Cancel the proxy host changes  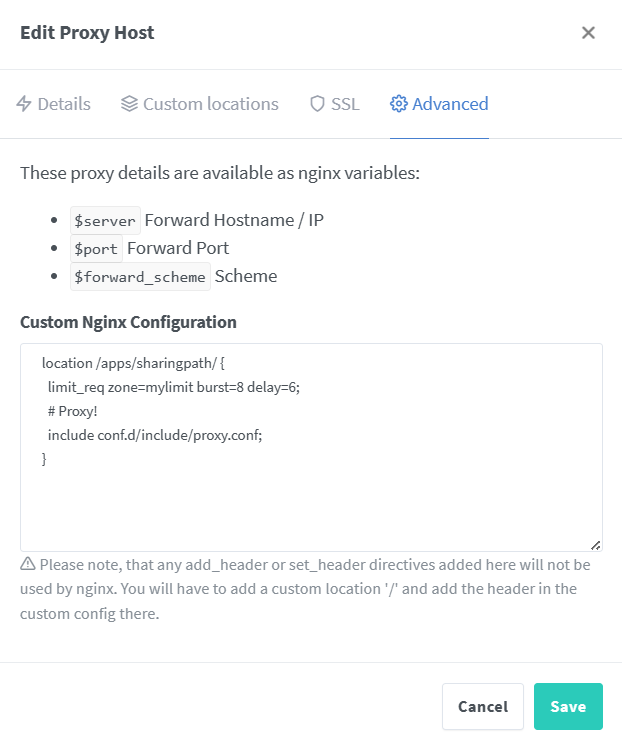tap(483, 706)
